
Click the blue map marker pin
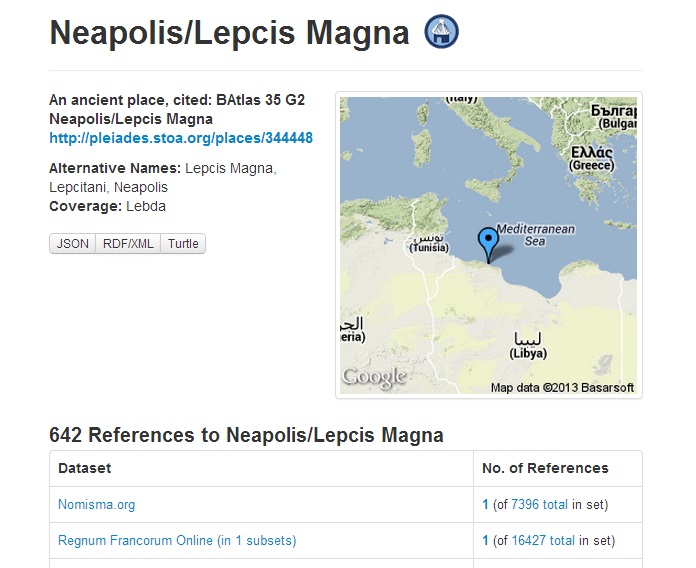point(487,243)
